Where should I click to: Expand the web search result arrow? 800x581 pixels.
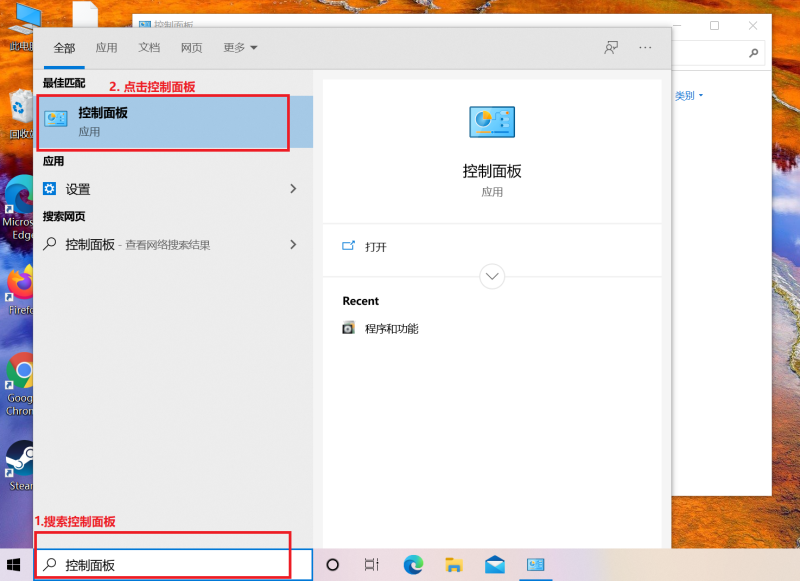pos(293,244)
